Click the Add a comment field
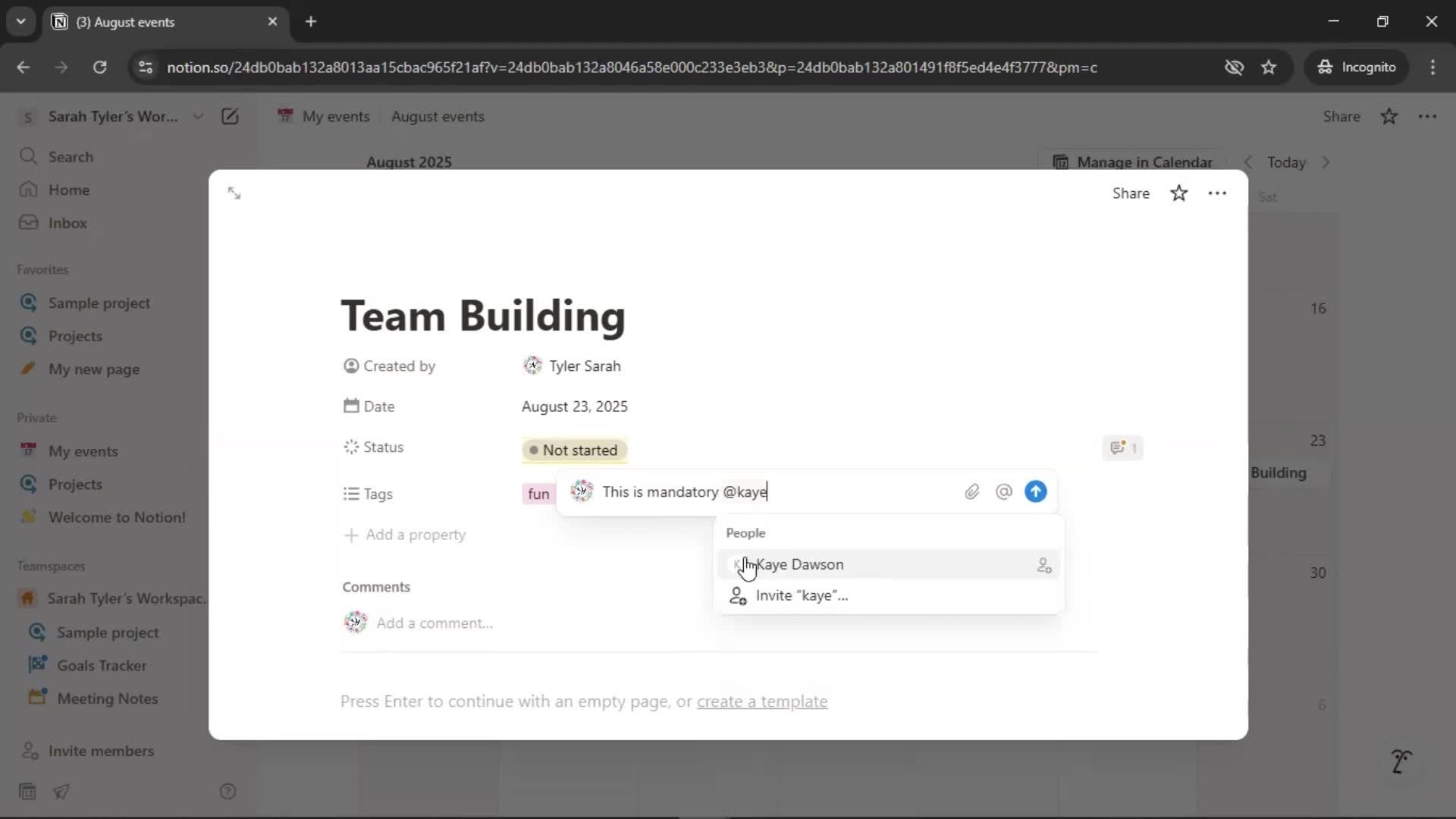 tap(435, 623)
